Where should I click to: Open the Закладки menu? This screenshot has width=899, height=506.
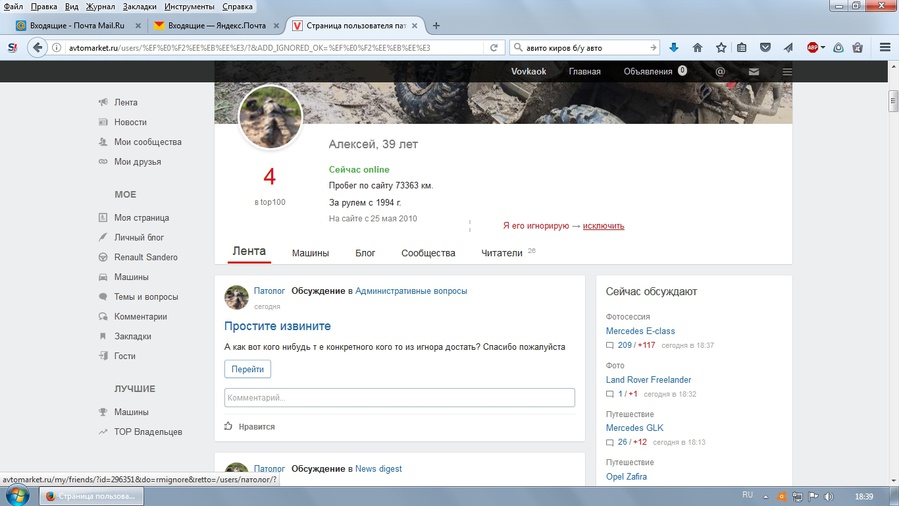139,6
